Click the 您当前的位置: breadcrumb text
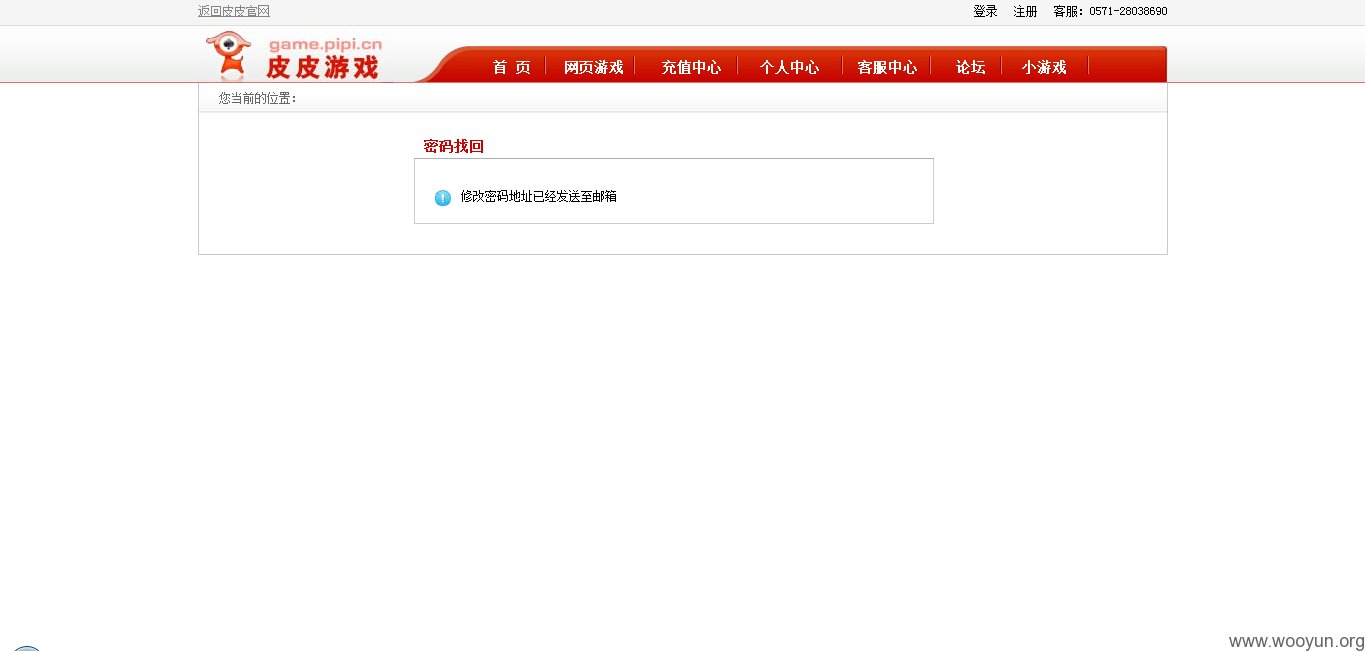The height and width of the screenshot is (651, 1365). click(258, 98)
